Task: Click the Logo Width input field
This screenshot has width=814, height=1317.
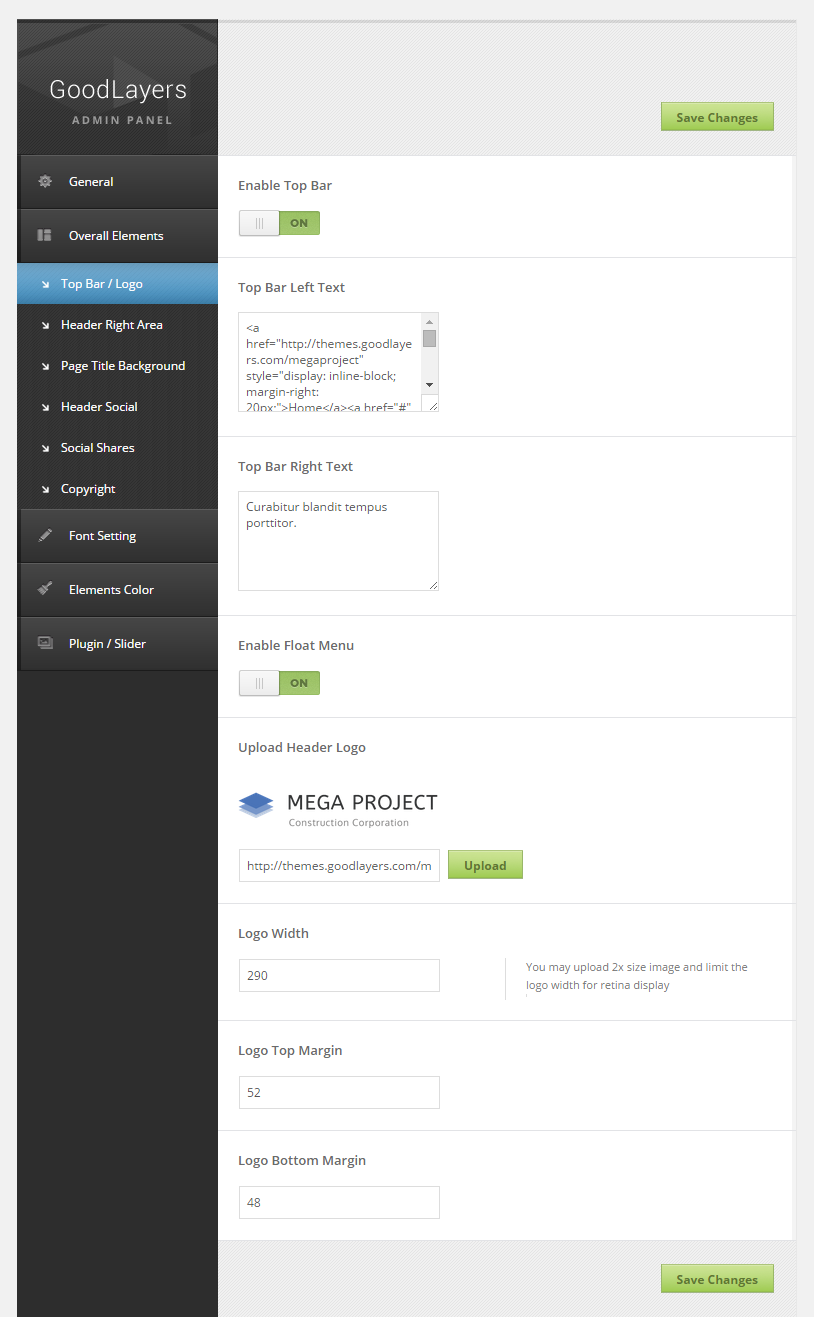Action: pos(339,975)
